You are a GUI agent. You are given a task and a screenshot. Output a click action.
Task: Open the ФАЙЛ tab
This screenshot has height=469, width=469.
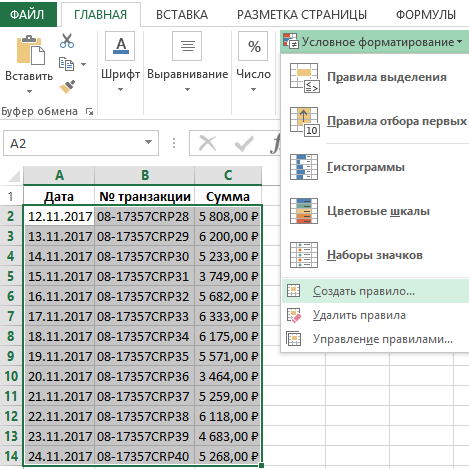point(27,14)
